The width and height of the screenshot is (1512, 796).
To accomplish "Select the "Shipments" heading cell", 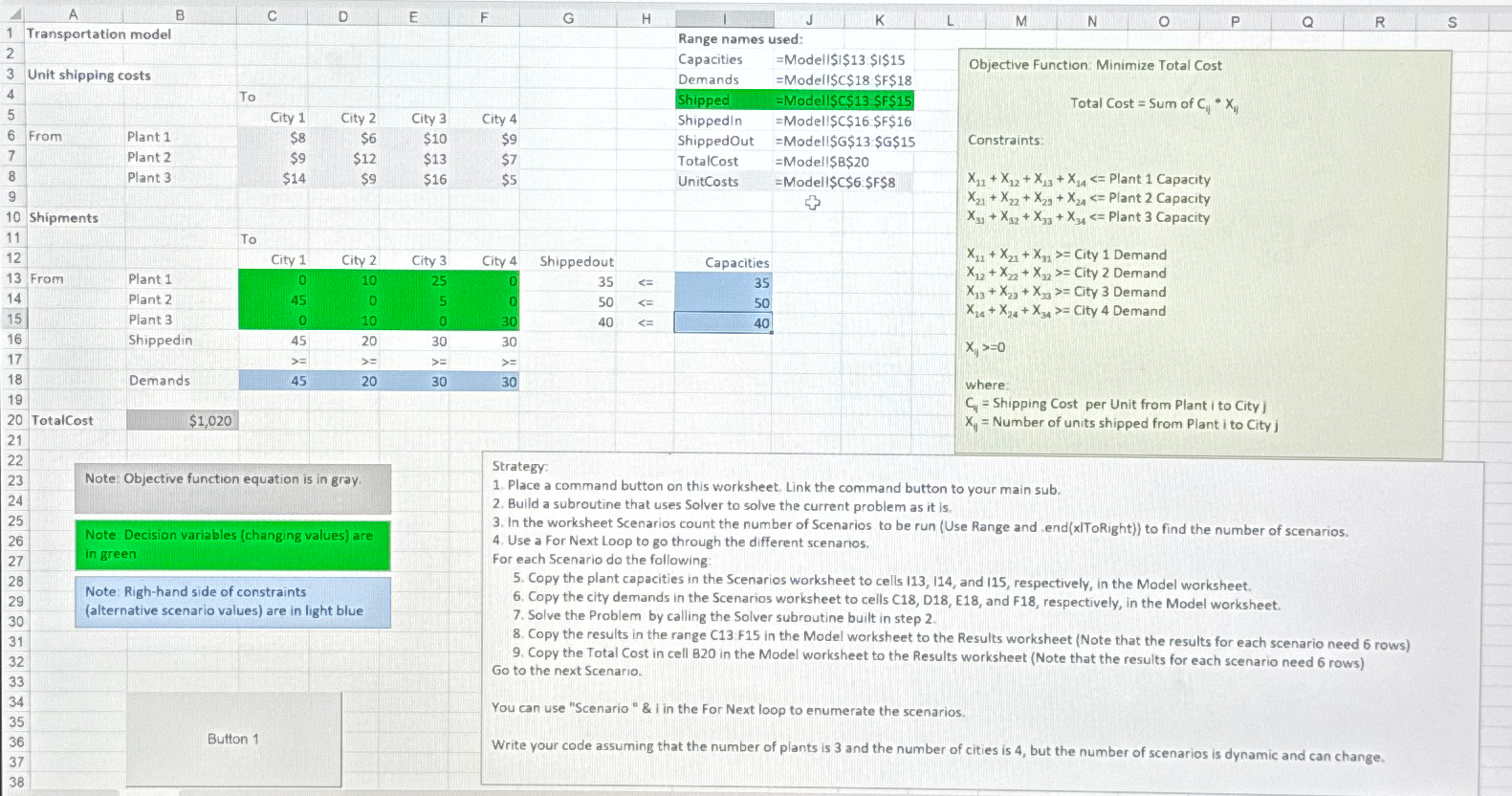I will tap(64, 218).
